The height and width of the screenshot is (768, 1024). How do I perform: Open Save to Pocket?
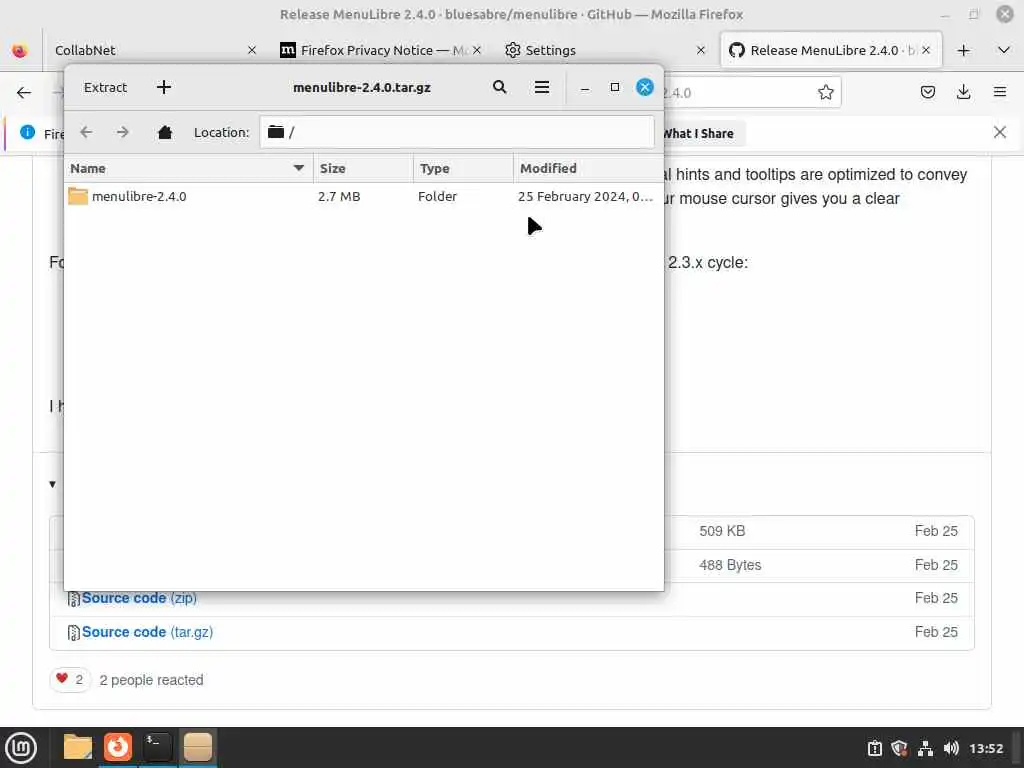(927, 92)
